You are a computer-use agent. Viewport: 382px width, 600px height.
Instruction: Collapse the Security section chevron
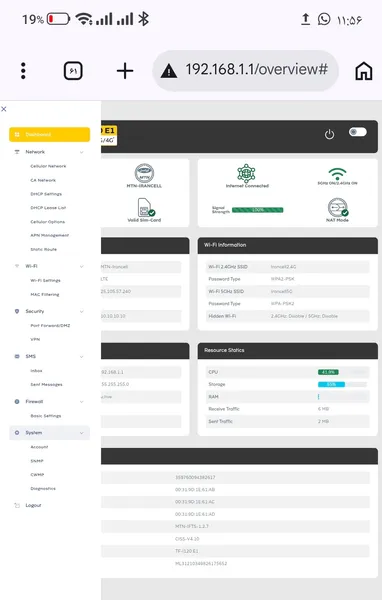(82, 311)
